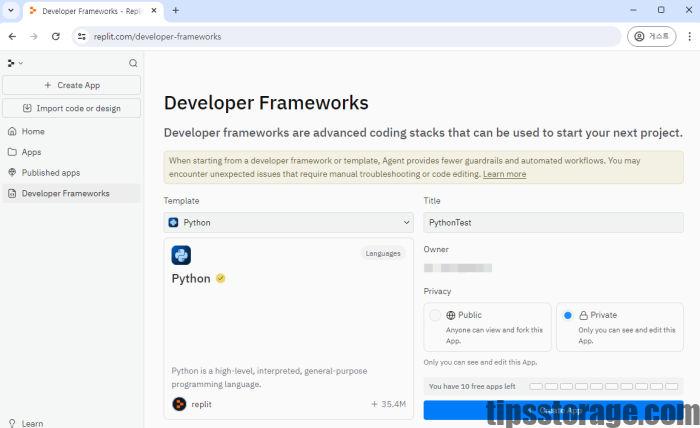Open the browser three-dot menu

coord(690,36)
